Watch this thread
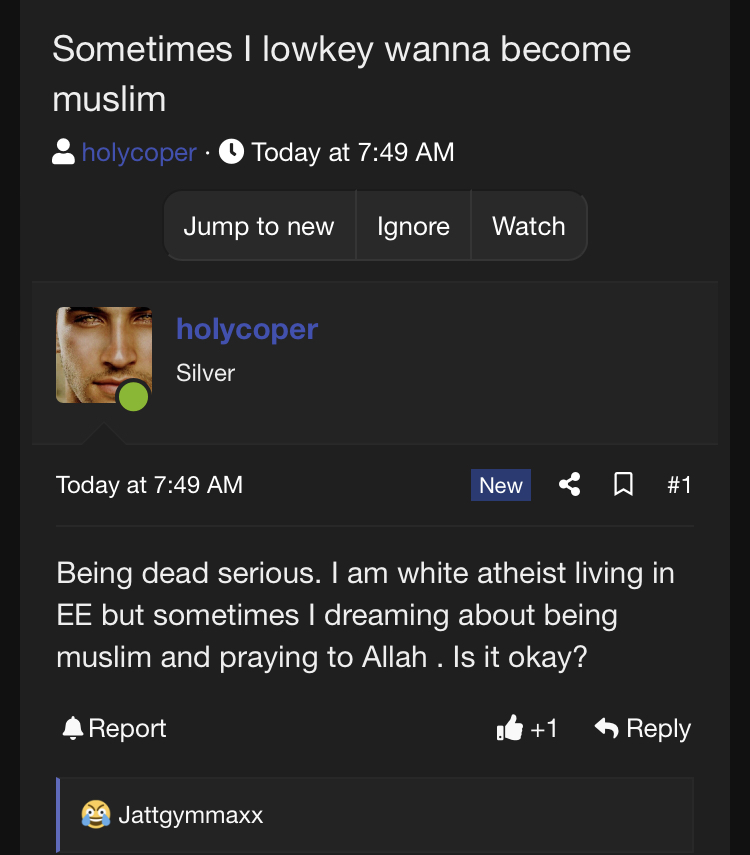This screenshot has width=750, height=855. coord(528,226)
